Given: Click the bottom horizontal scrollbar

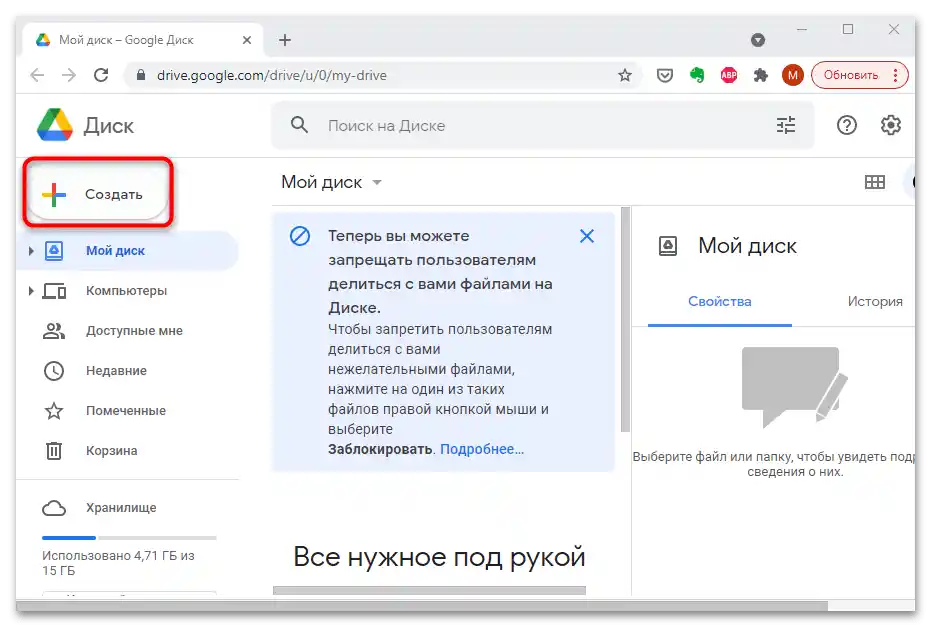Looking at the screenshot, I should coord(422,606).
